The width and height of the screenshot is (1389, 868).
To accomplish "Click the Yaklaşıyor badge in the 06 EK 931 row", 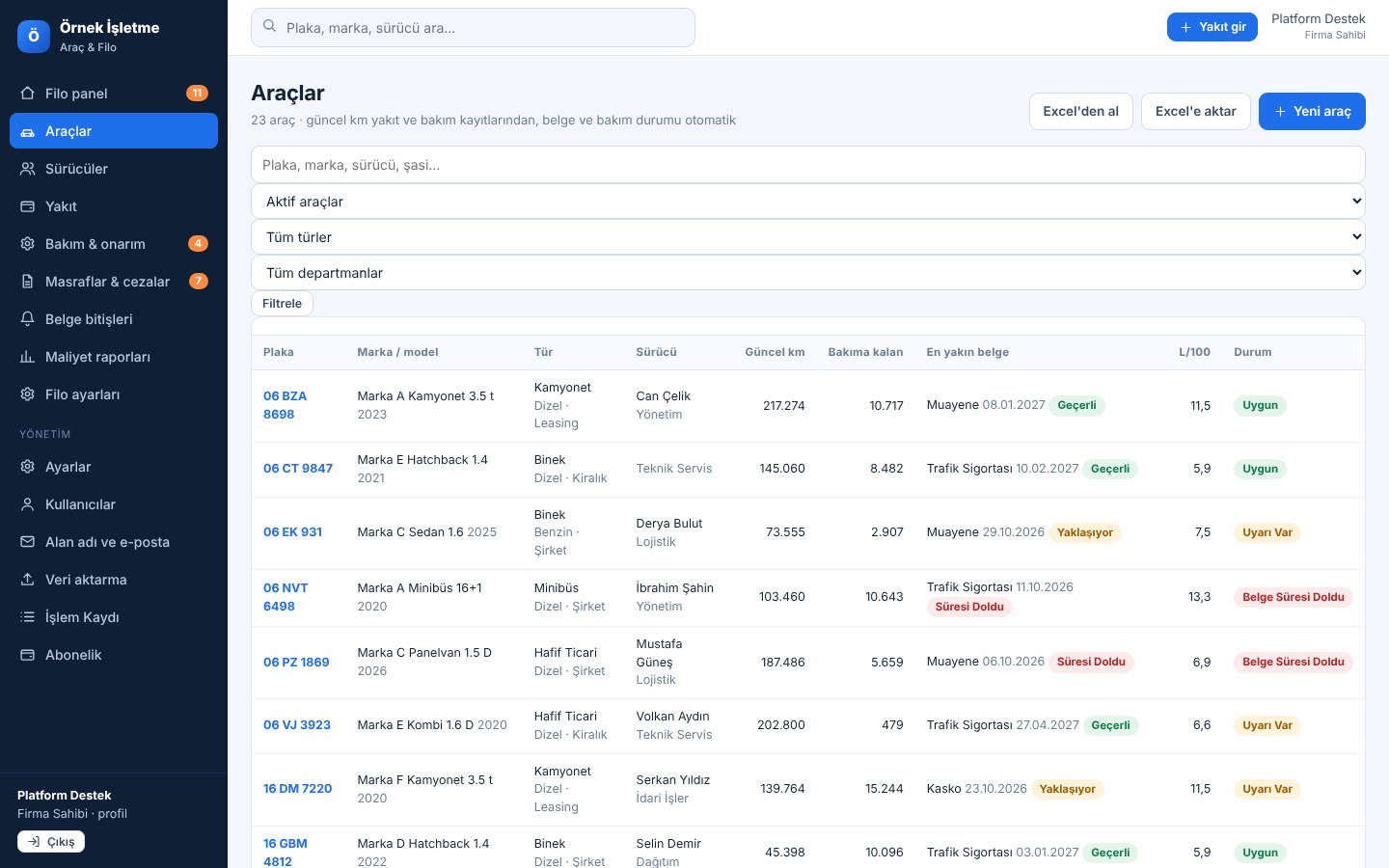I will [1085, 532].
